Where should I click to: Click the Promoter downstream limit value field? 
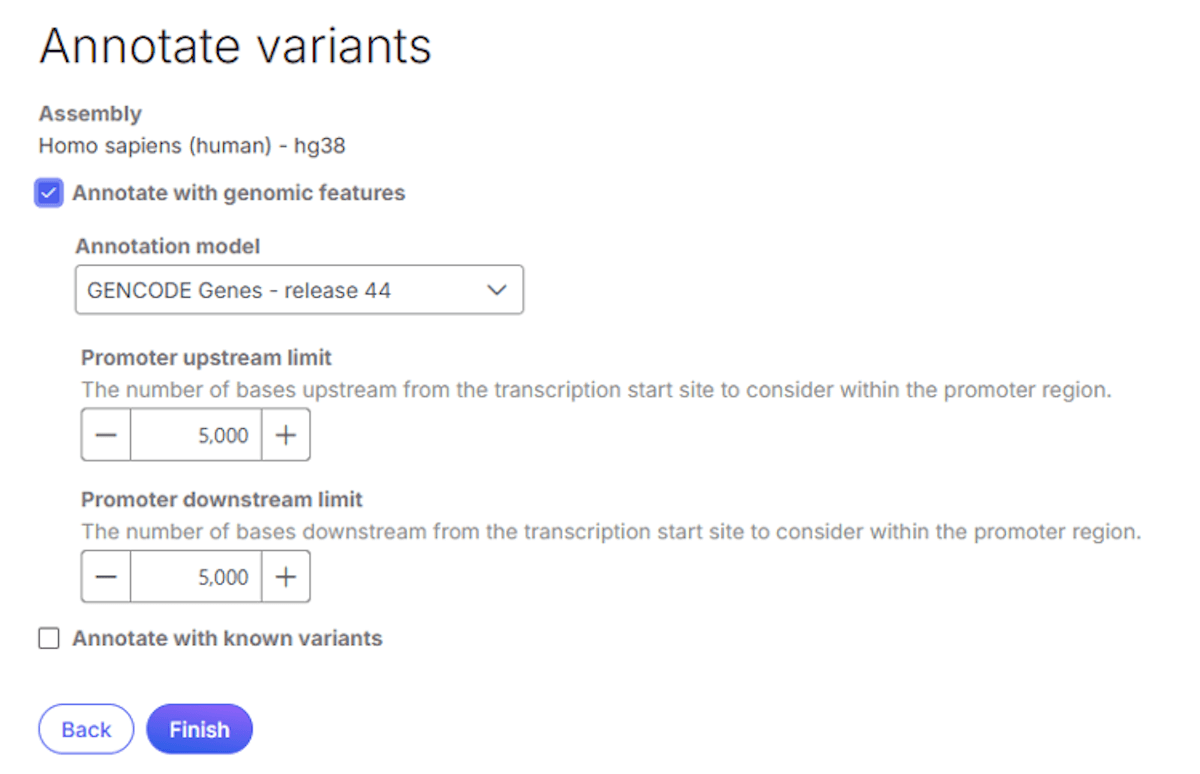196,577
